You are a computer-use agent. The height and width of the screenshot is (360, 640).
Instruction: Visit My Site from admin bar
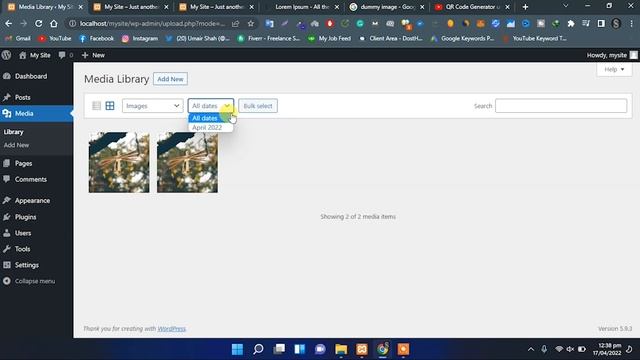[x=35, y=55]
